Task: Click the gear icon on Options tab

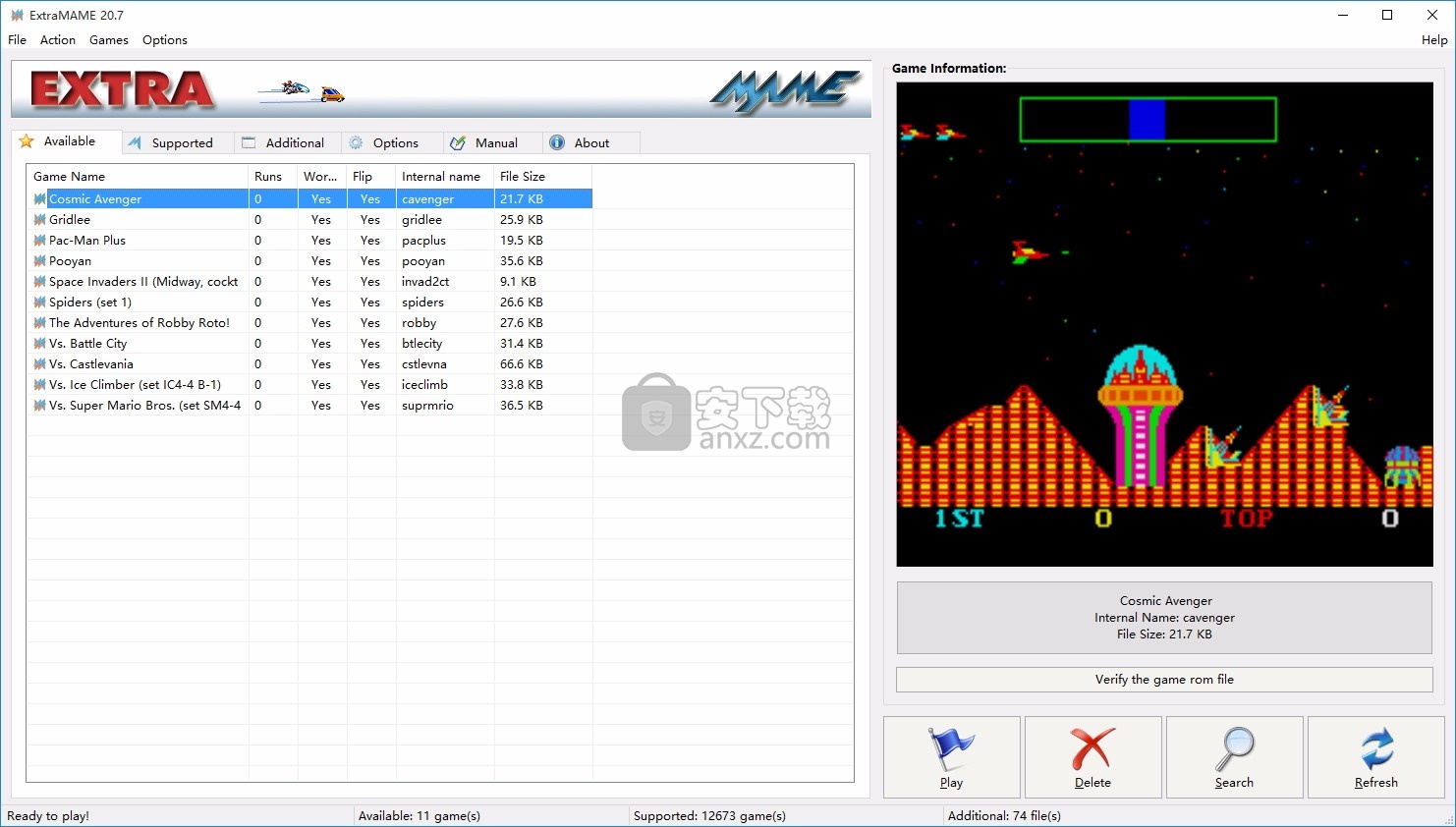Action: point(356,142)
